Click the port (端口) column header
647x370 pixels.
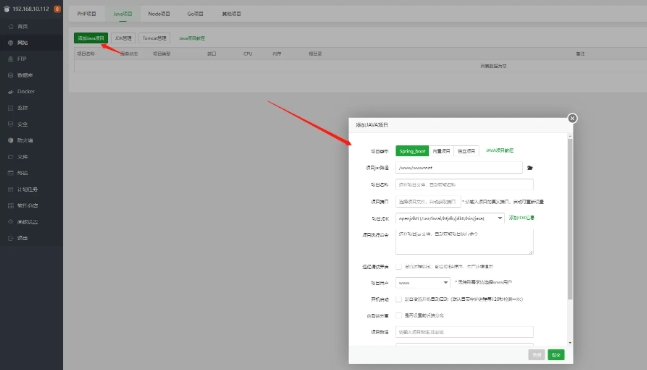pyautogui.click(x=212, y=54)
